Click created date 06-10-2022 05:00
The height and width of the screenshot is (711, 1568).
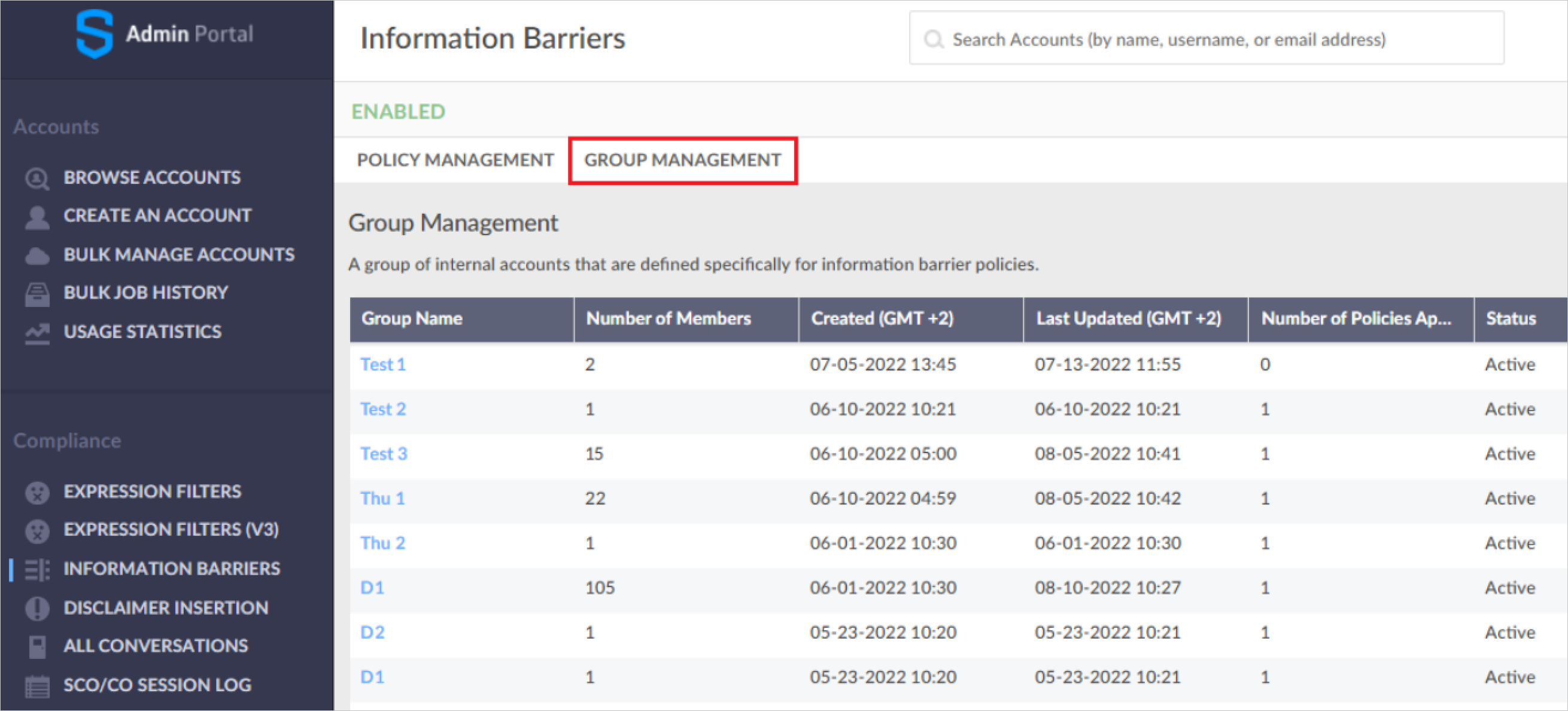[883, 454]
